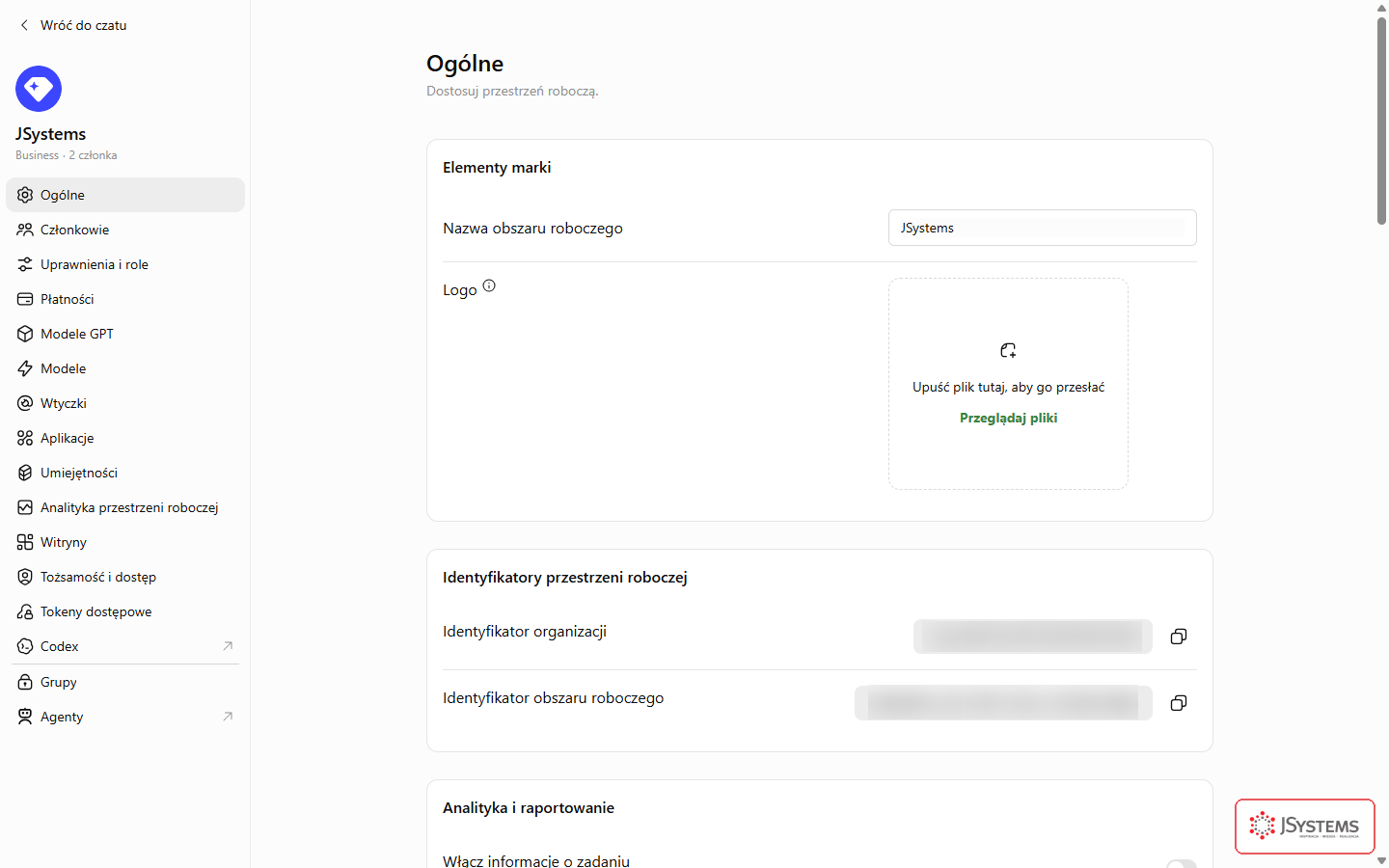Click the robot icon next to Agenty

pos(25,717)
